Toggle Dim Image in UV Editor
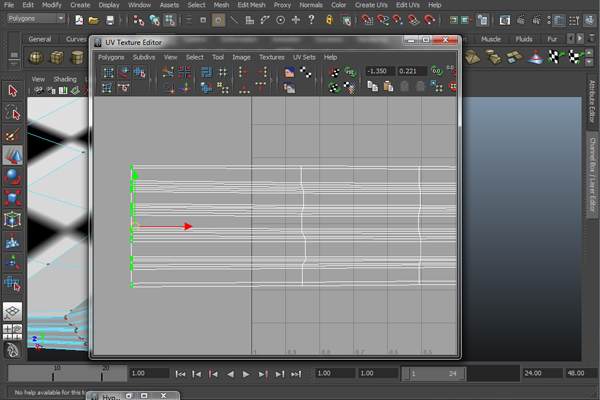The image size is (600, 400). click(289, 88)
